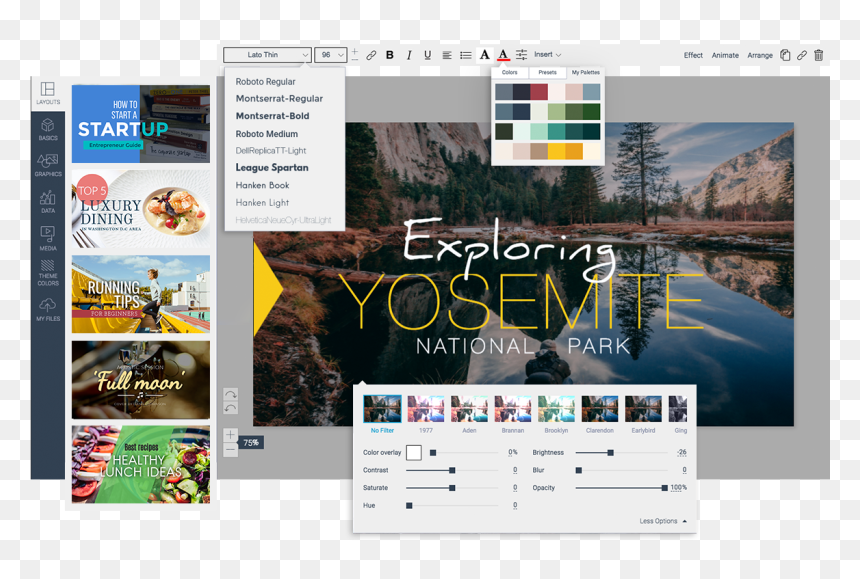The image size is (860, 579).
Task: Open the Lato Thin font dropdown
Action: [268, 55]
